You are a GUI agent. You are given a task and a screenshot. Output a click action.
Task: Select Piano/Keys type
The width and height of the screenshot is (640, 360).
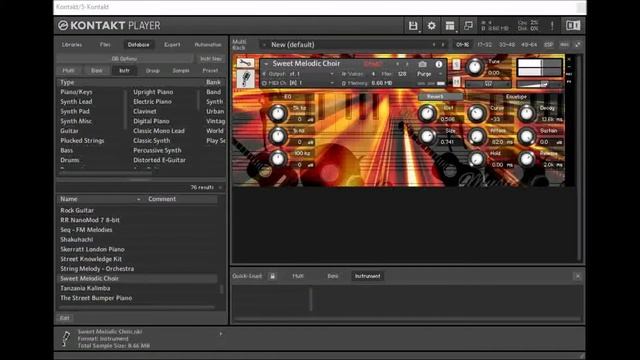coord(76,92)
